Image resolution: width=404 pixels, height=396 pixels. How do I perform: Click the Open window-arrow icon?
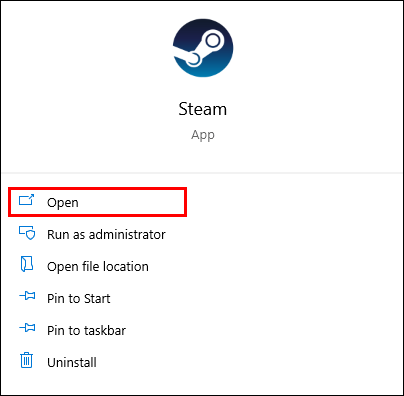coord(27,200)
